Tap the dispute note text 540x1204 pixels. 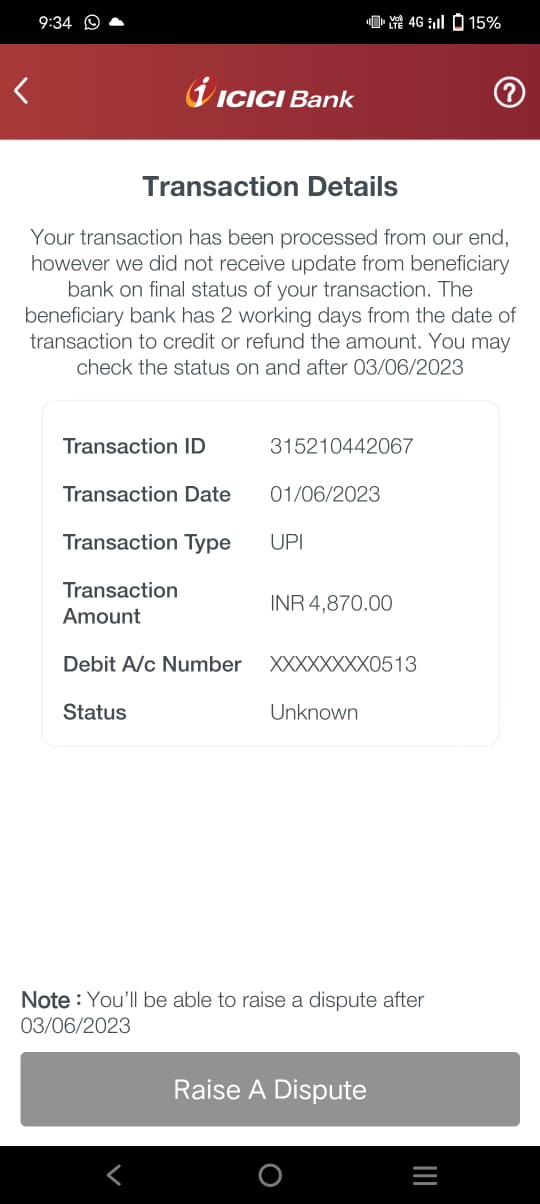[222, 1012]
